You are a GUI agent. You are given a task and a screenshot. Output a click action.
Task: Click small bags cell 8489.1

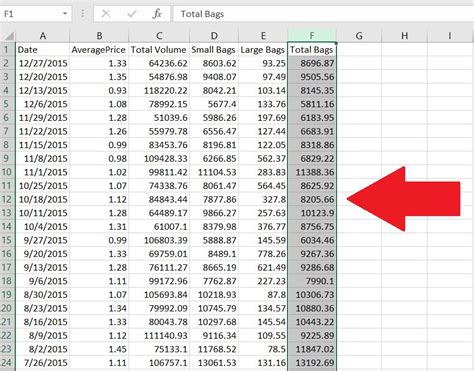(x=214, y=254)
